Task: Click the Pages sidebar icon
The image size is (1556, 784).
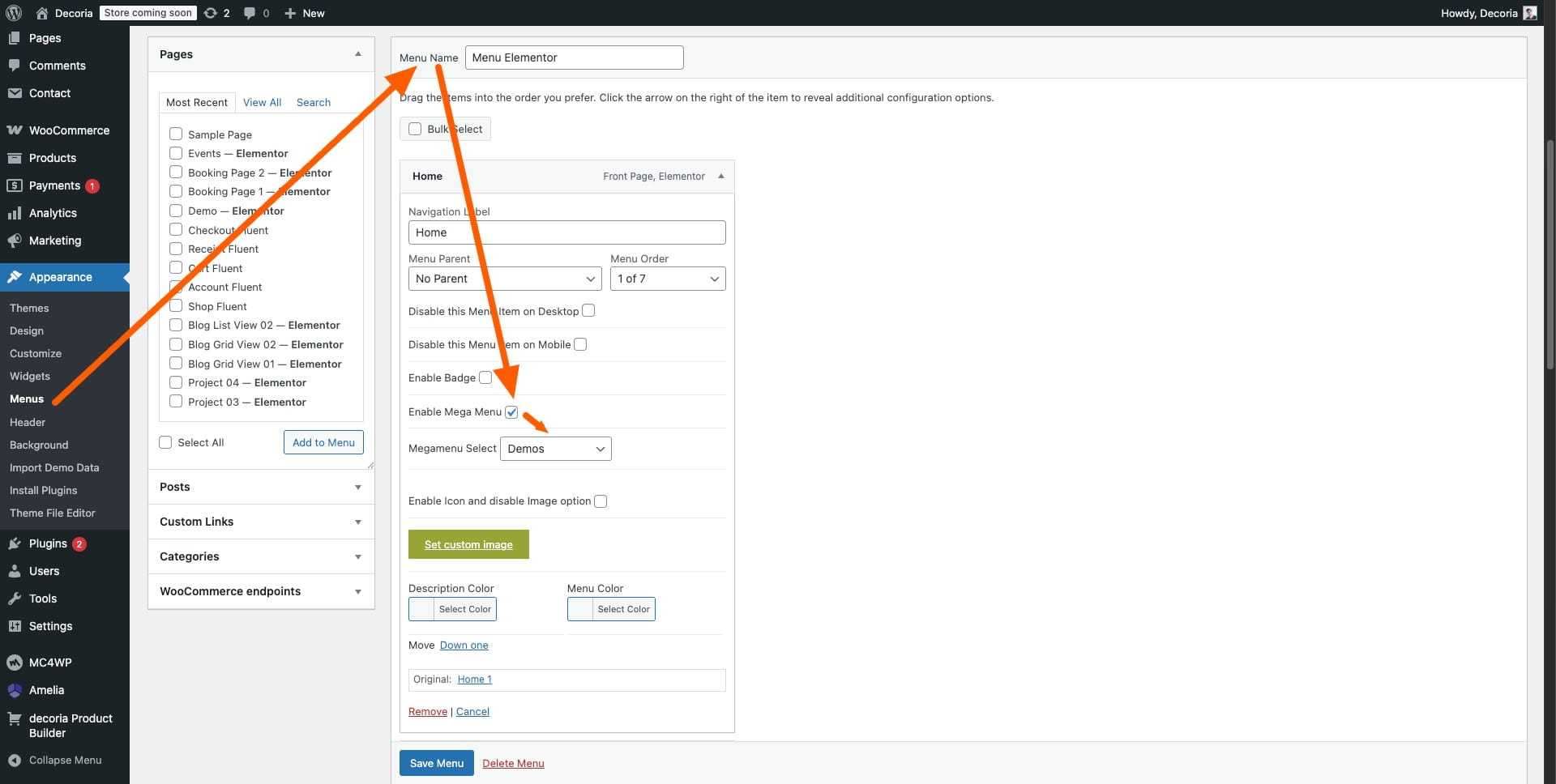Action: pos(15,38)
